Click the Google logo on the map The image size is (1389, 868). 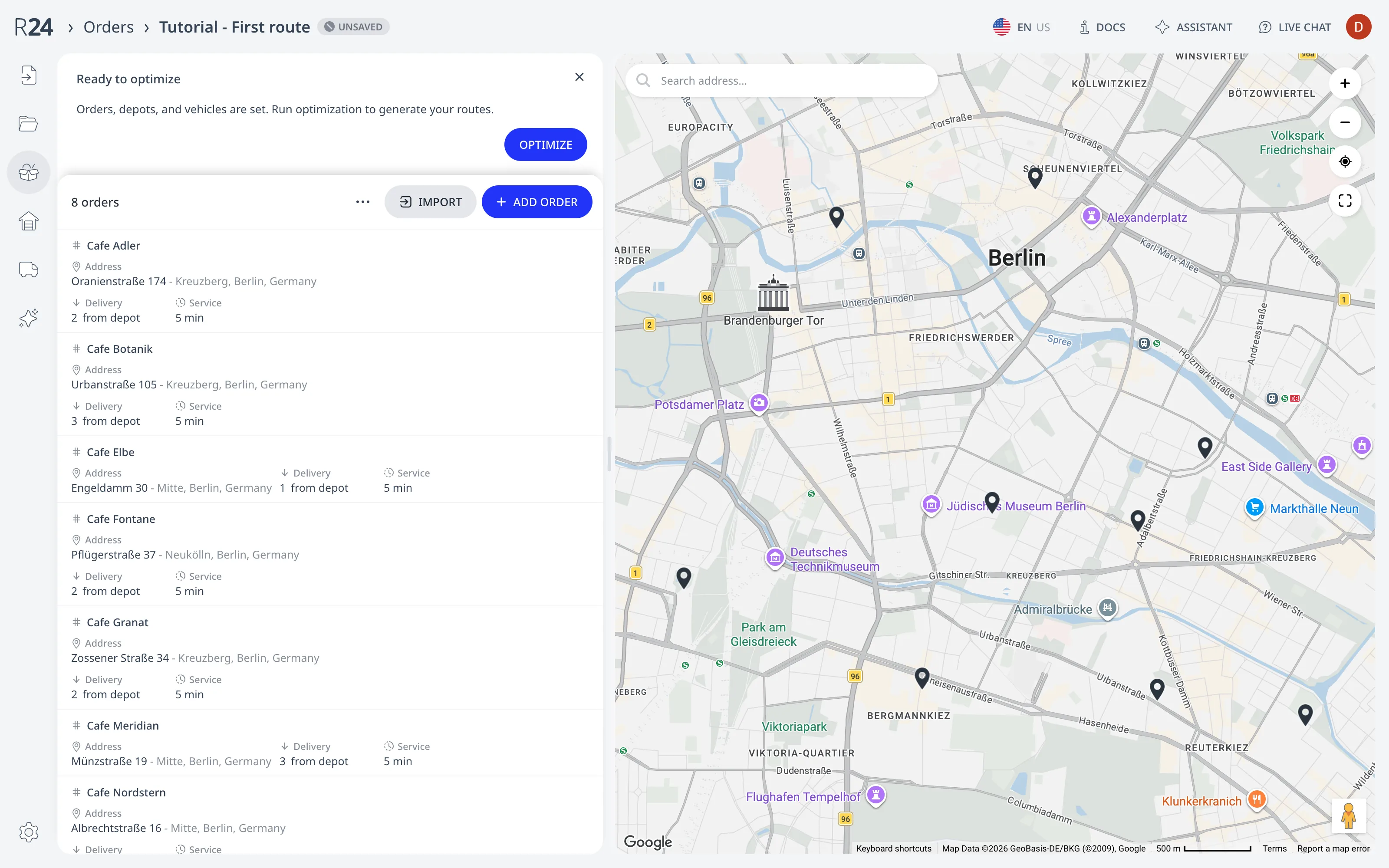[648, 842]
